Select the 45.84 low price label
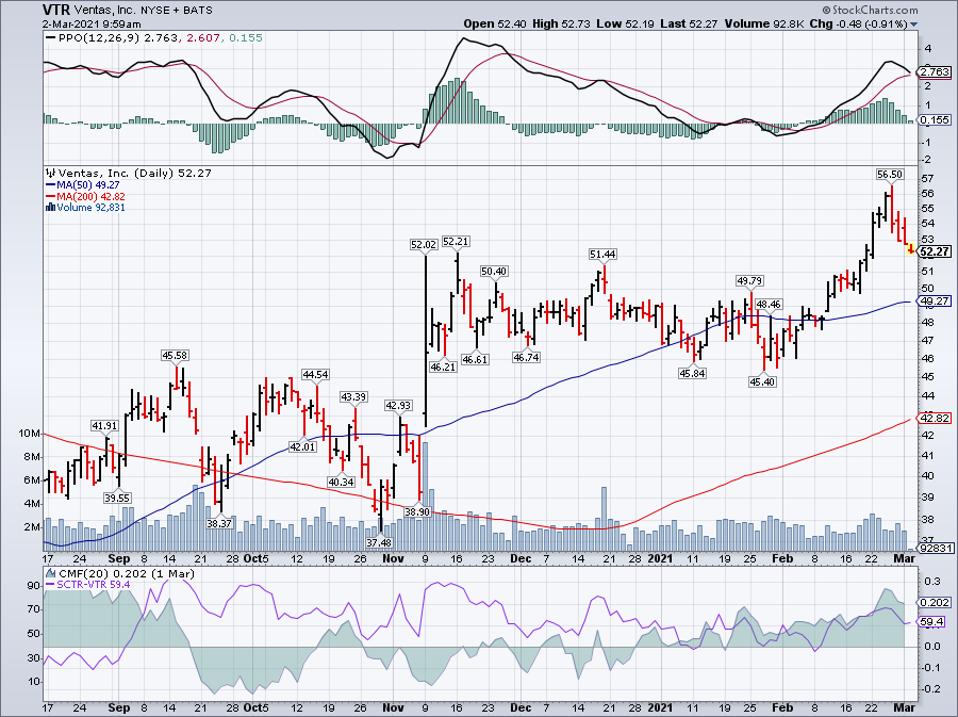 (692, 373)
